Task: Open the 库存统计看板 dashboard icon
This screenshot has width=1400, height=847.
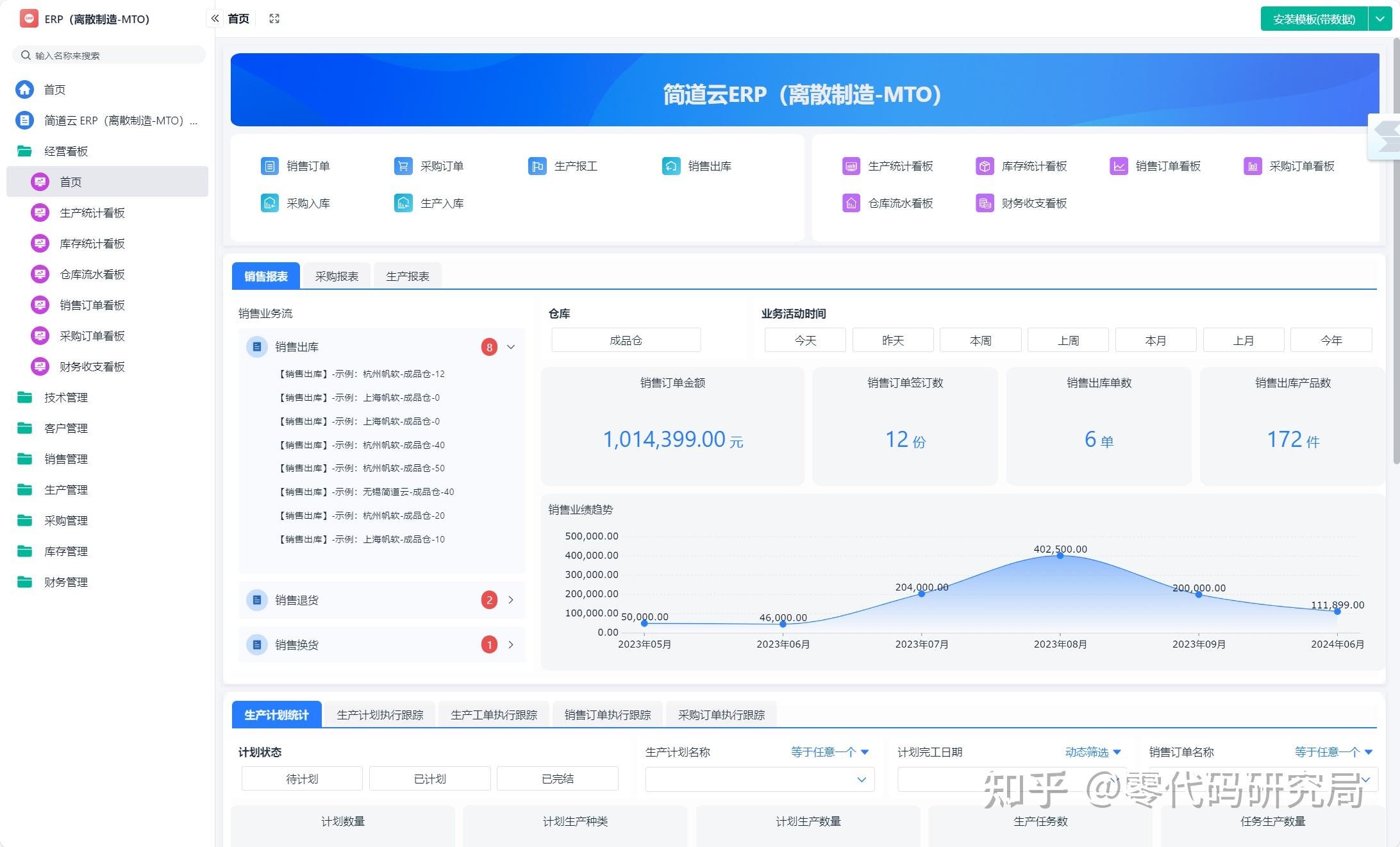Action: 983,165
